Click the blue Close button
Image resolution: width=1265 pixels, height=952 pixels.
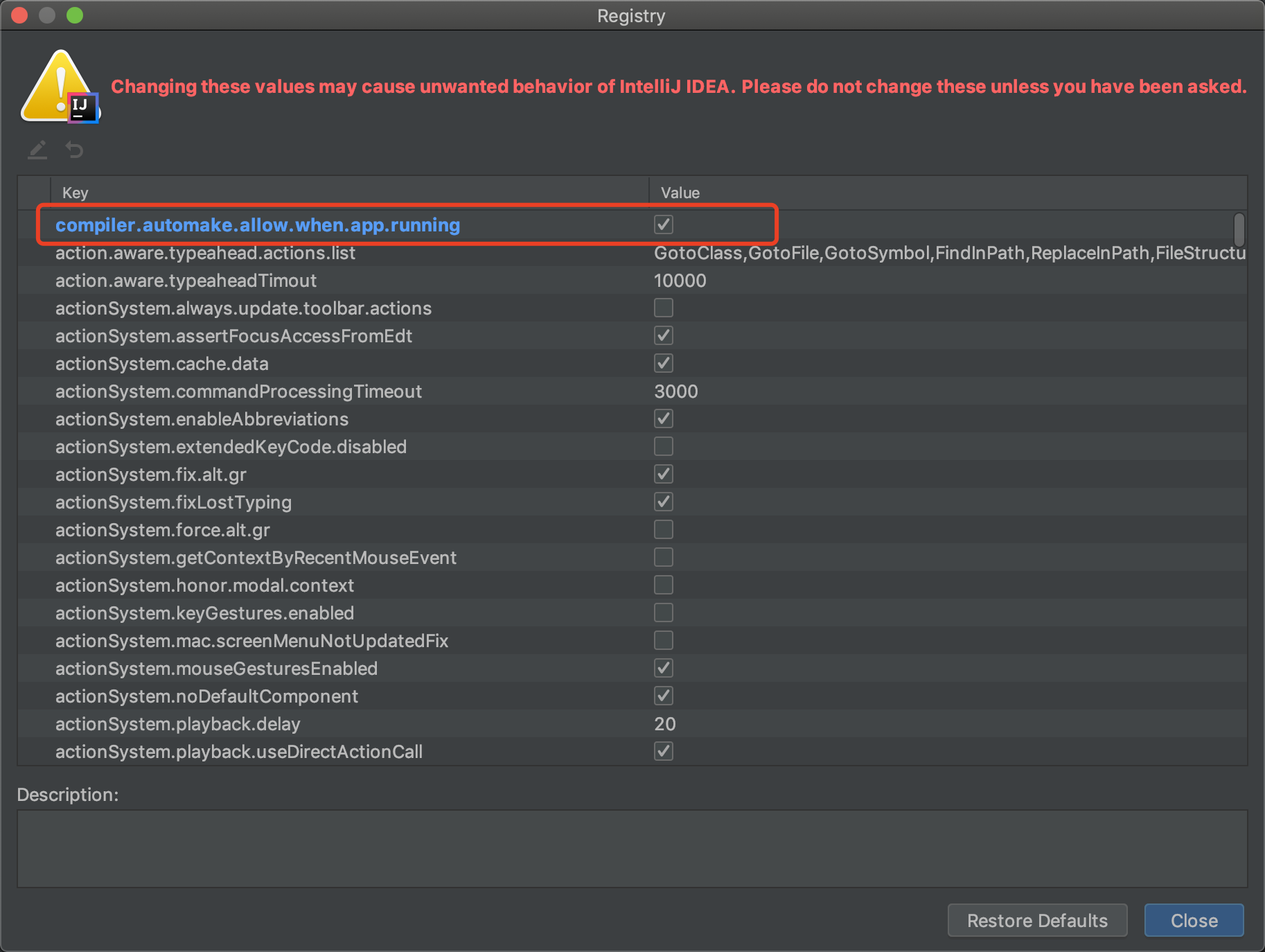tap(1194, 920)
